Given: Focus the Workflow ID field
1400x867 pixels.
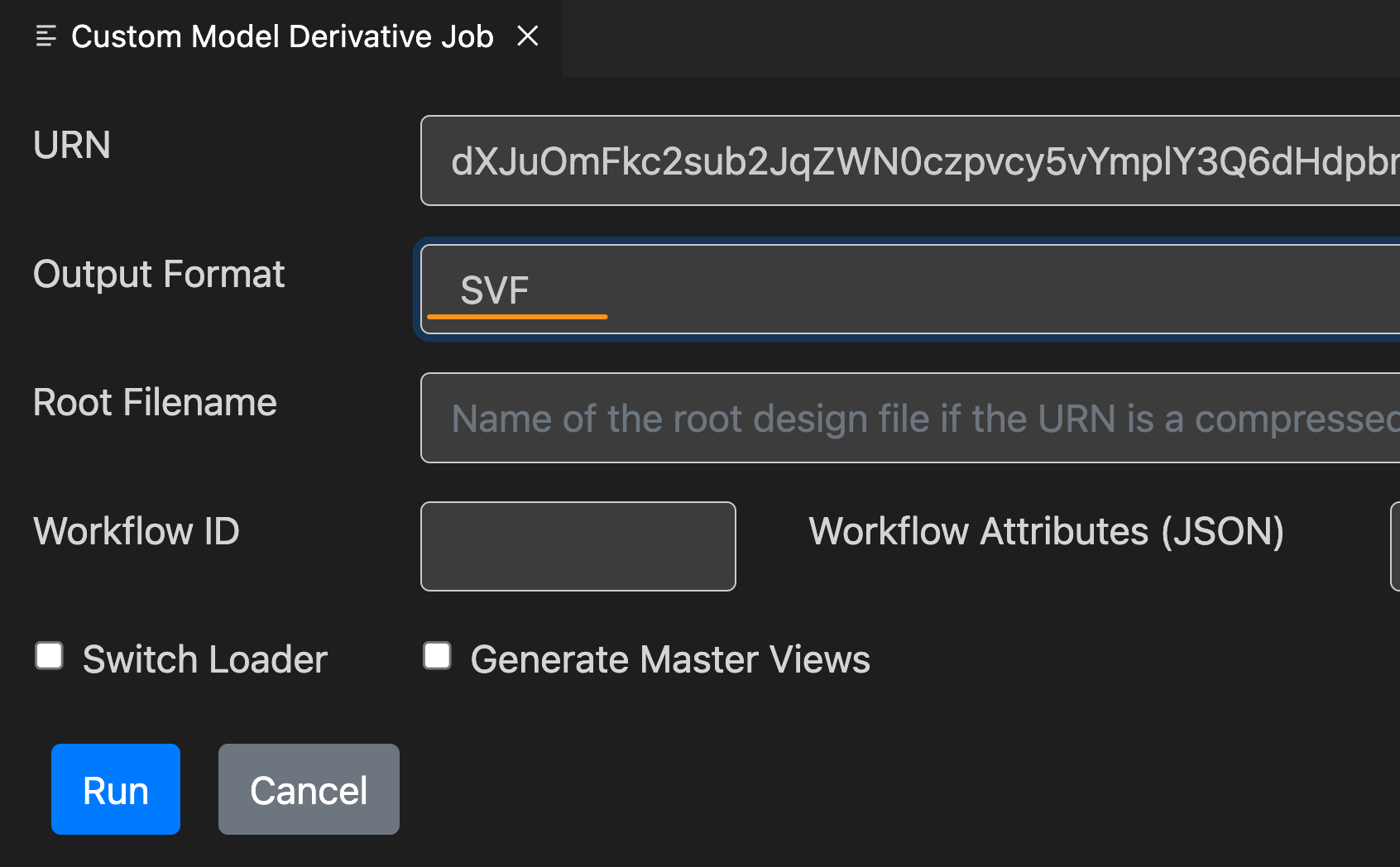Looking at the screenshot, I should [578, 546].
